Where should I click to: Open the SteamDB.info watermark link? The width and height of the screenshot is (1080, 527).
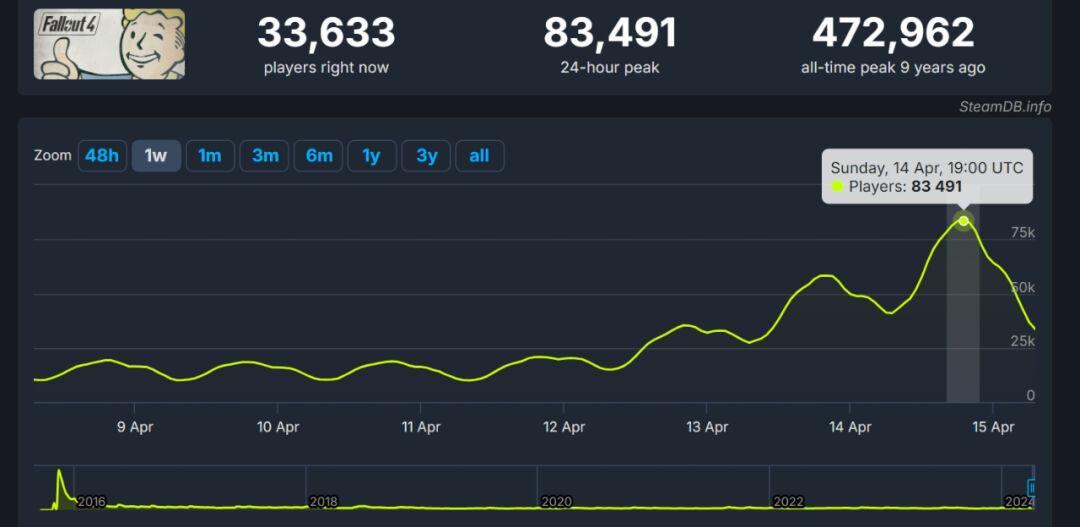click(x=1005, y=107)
